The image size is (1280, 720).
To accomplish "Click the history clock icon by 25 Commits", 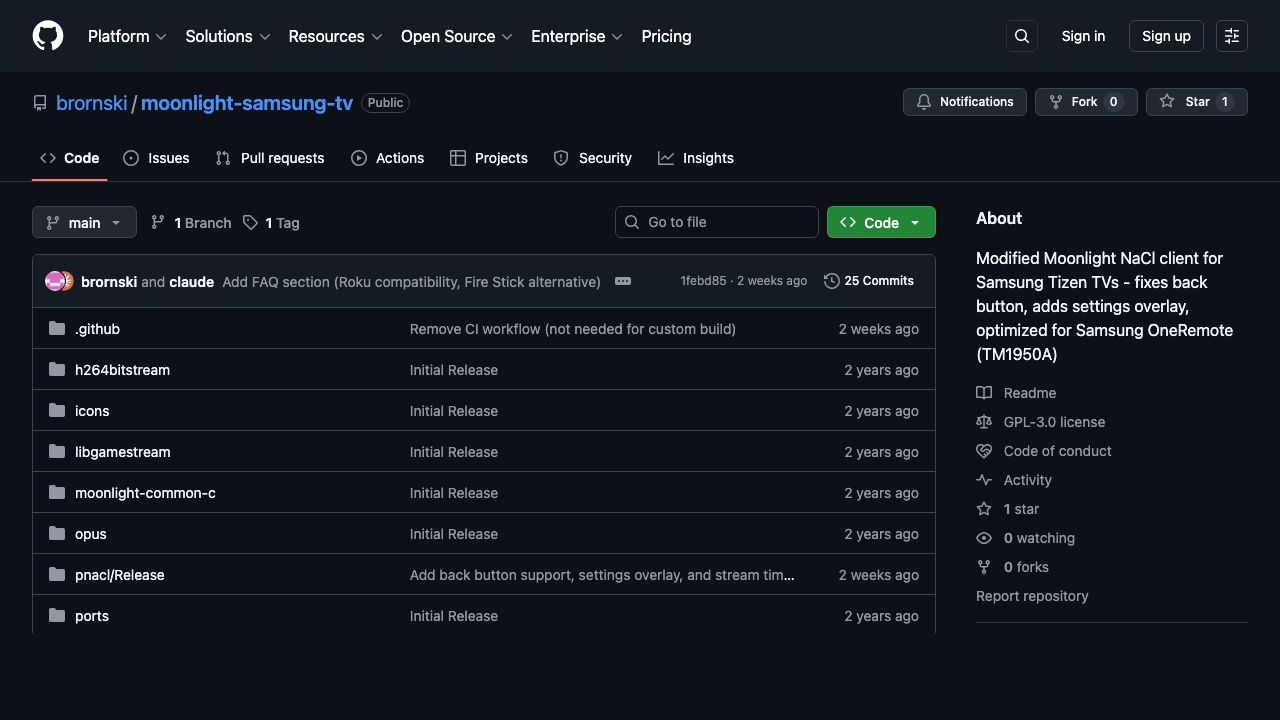I will click(x=832, y=281).
